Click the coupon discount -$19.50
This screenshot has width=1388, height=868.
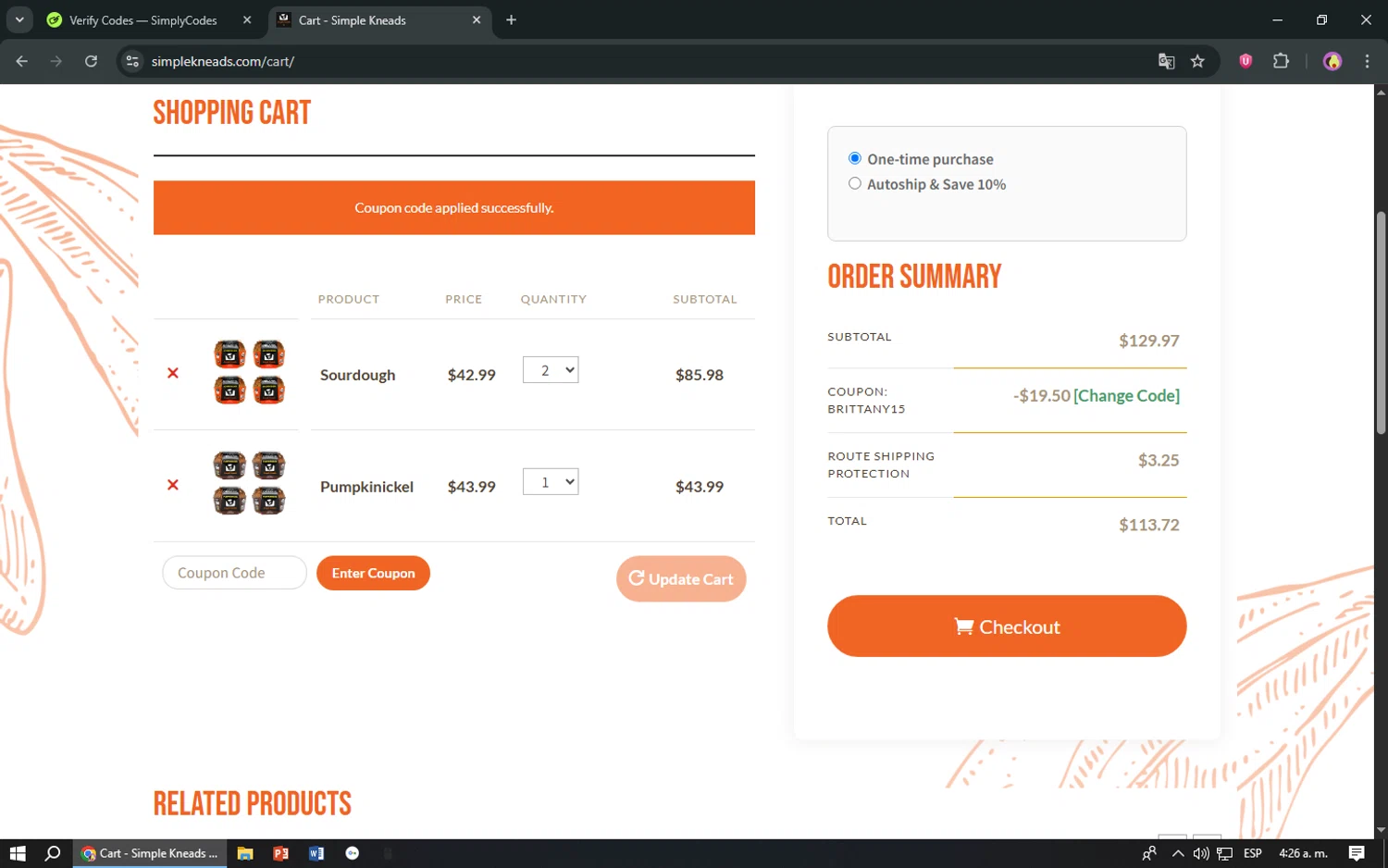tap(1041, 395)
